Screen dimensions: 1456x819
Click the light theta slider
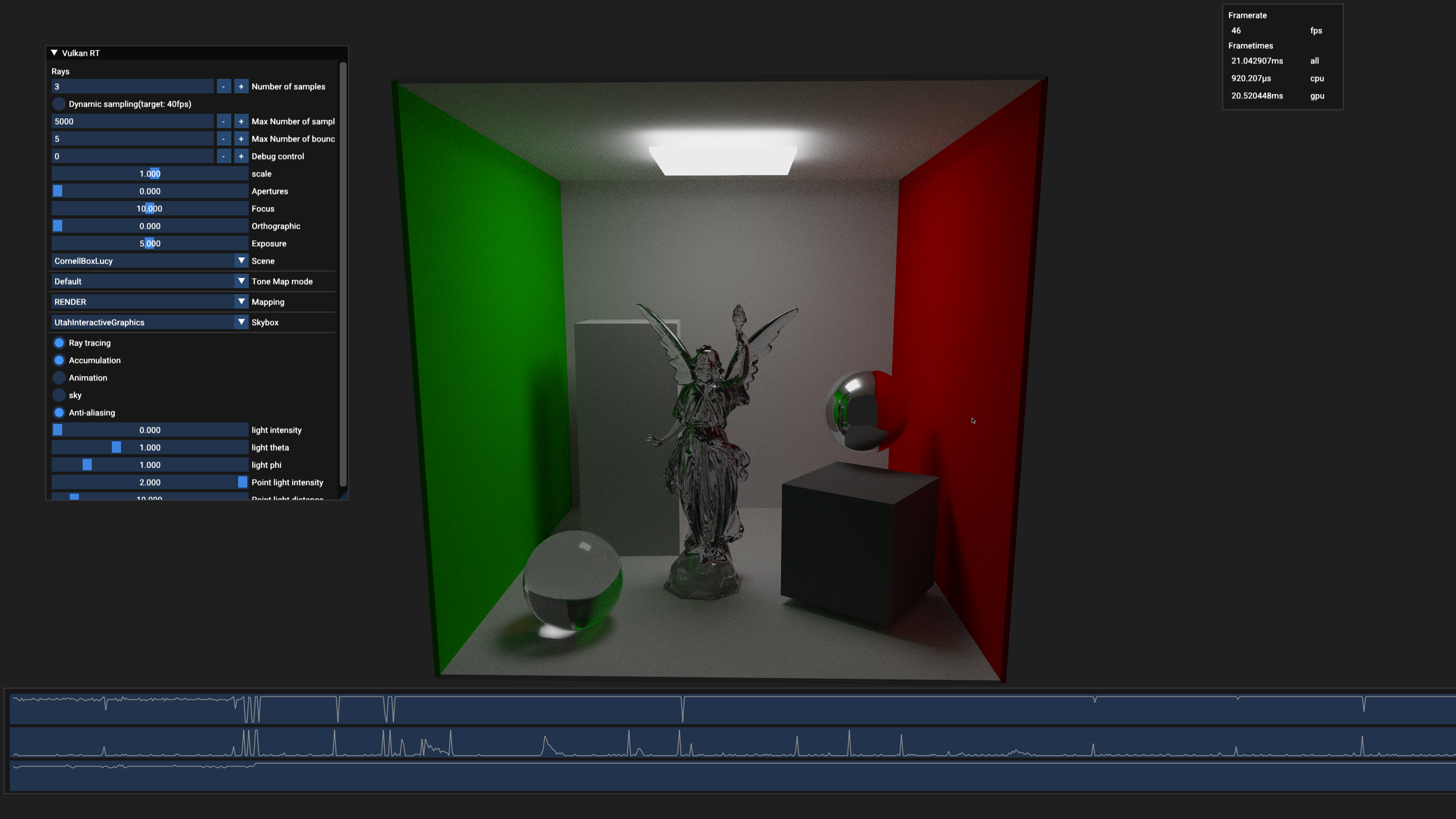click(x=149, y=448)
